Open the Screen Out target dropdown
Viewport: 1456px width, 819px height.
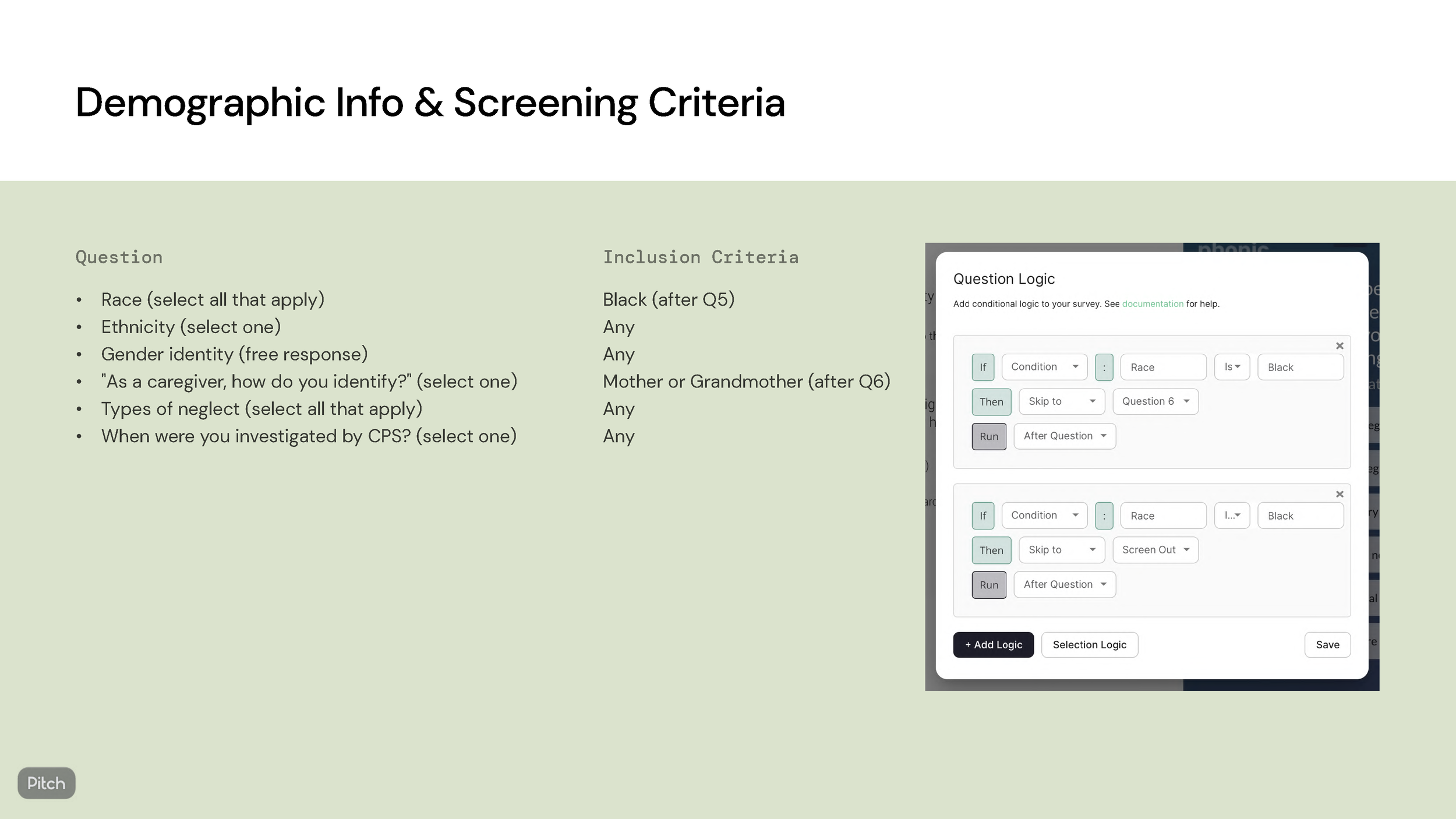pyautogui.click(x=1155, y=550)
